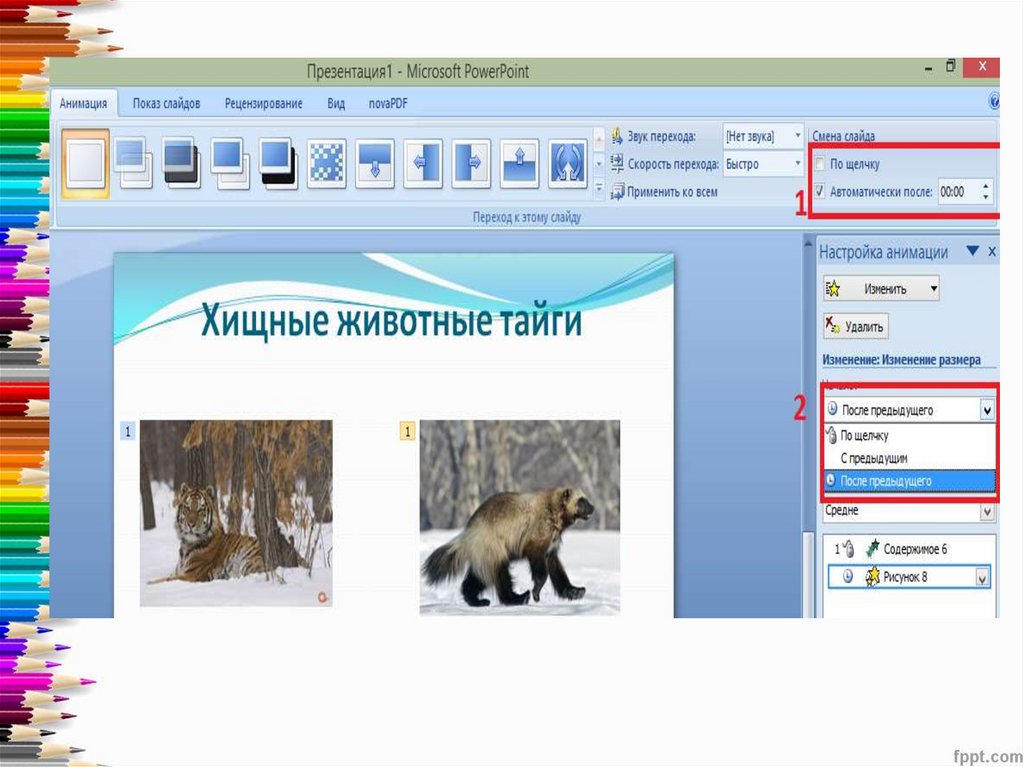Open the animation pane options triangle
This screenshot has width=1024, height=767.
[x=972, y=251]
